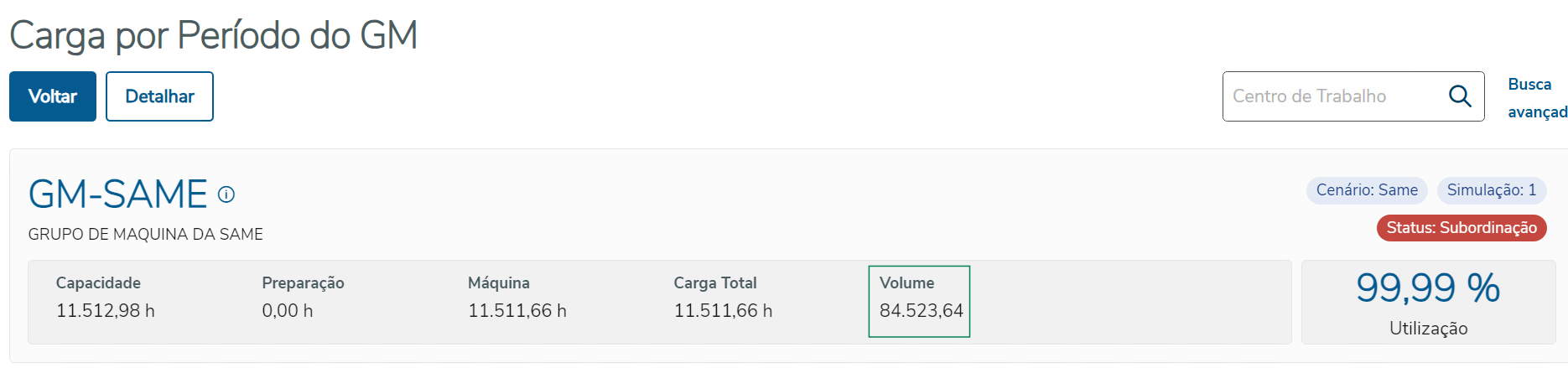Select the highlighted Volume box

tap(919, 302)
